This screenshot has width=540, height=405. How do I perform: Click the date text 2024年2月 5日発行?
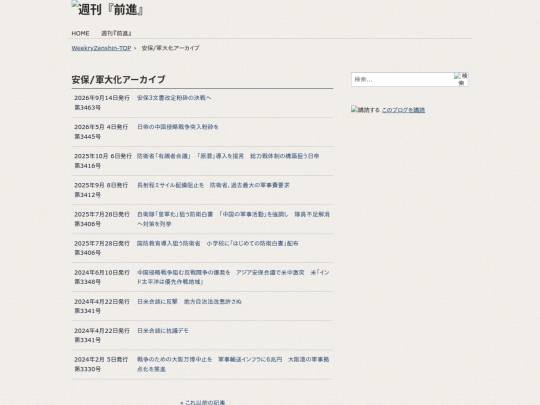click(x=101, y=360)
